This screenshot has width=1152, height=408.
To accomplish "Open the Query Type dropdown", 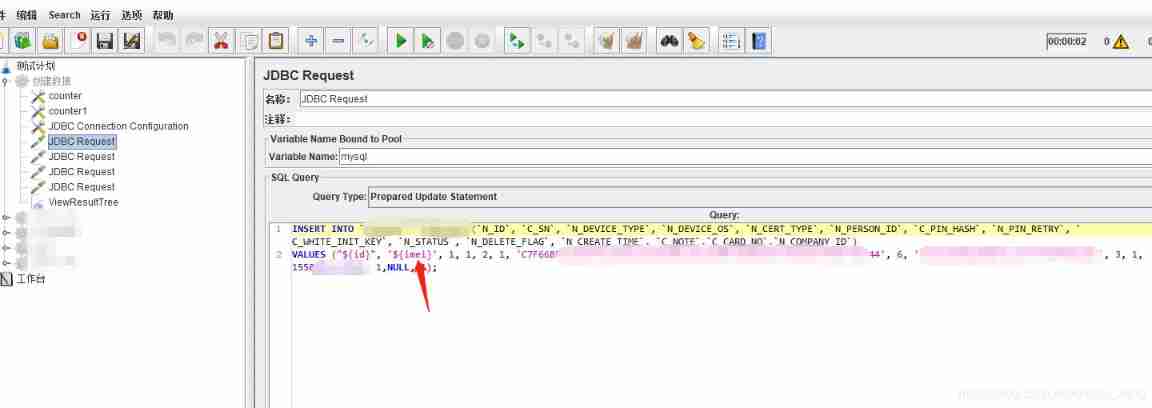I will tap(760, 196).
